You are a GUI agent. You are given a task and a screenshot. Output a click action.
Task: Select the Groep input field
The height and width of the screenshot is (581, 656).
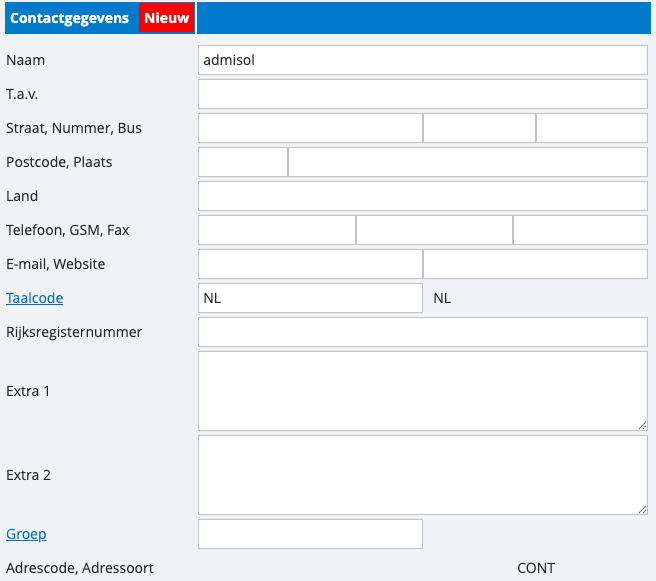[310, 534]
